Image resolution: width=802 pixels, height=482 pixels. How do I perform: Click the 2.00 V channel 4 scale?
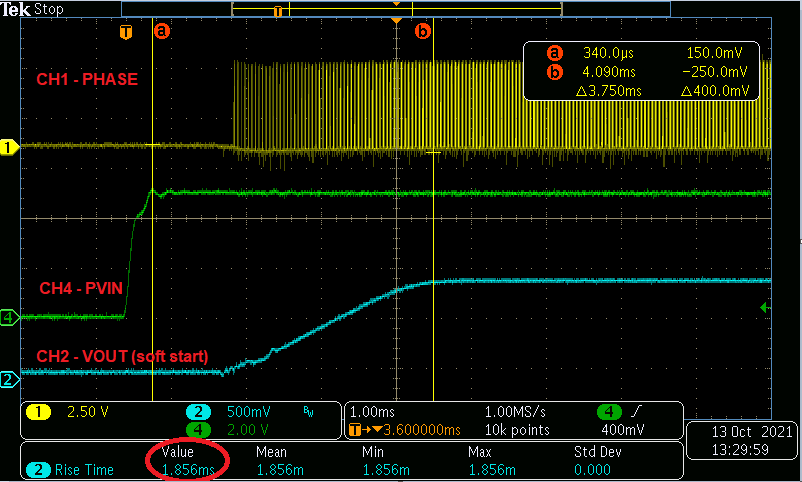click(248, 429)
